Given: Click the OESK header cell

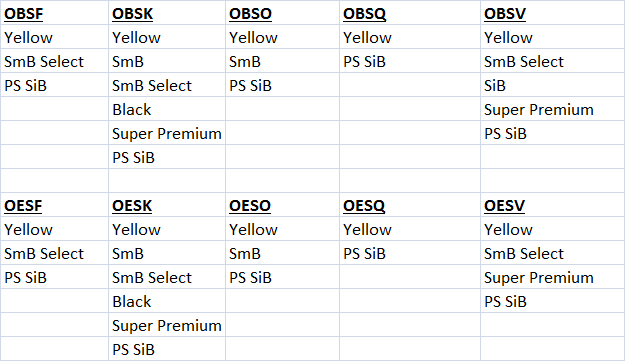Looking at the screenshot, I should [x=167, y=205].
